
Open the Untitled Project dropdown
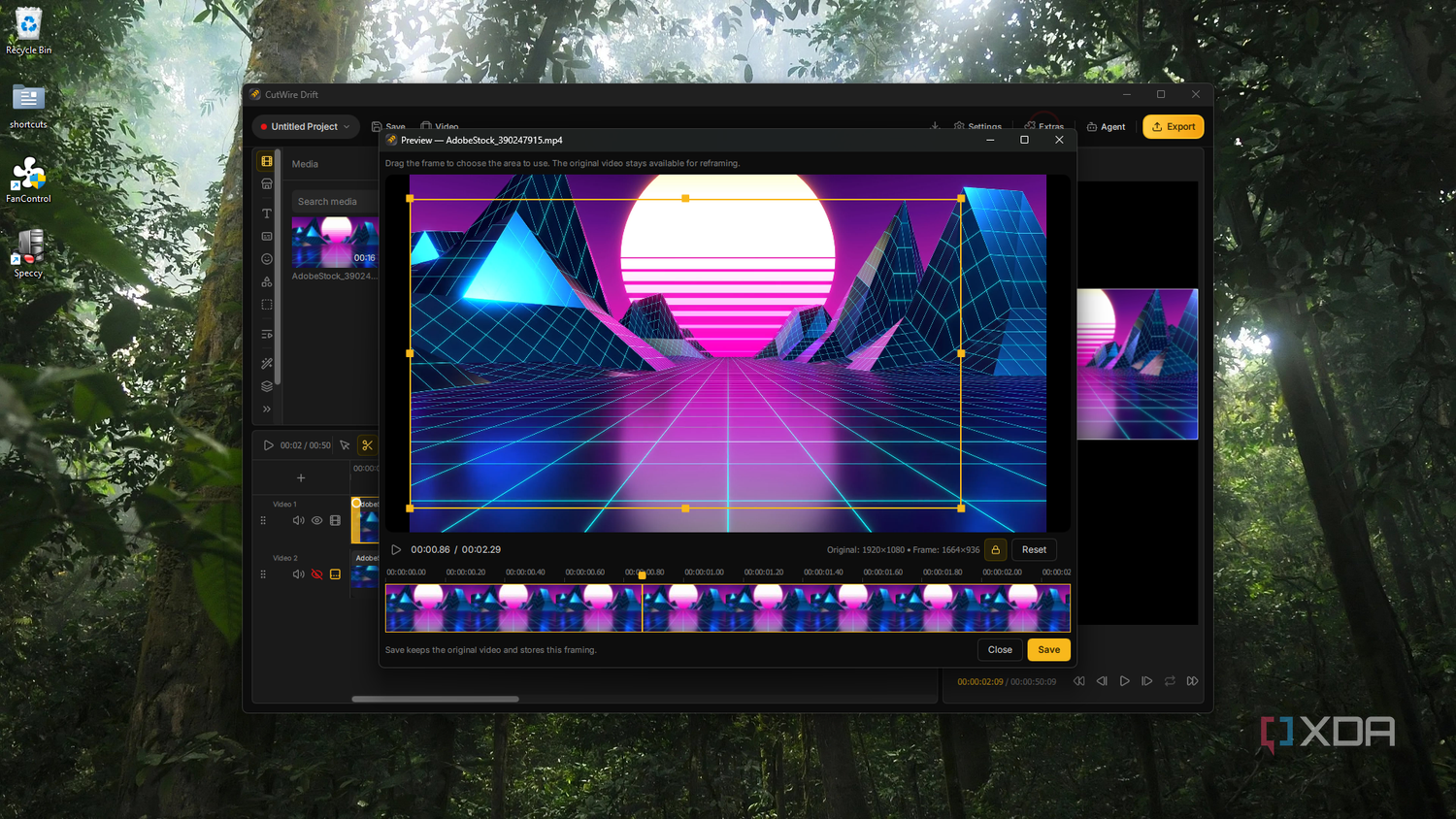306,127
